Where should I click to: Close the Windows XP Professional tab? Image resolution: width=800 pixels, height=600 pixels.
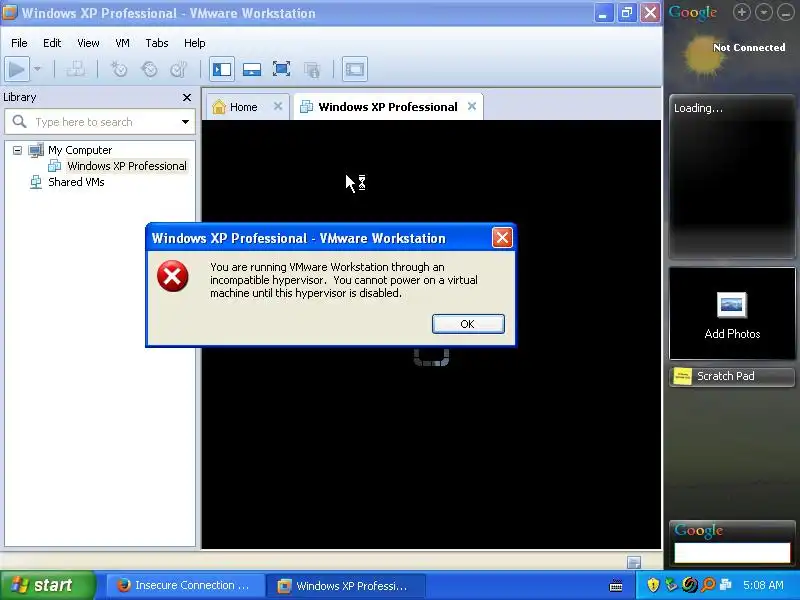pyautogui.click(x=472, y=106)
